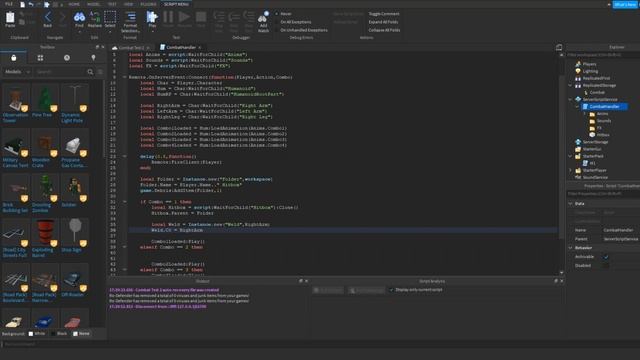Click the Explorer filter workspace field

[x=603, y=55]
